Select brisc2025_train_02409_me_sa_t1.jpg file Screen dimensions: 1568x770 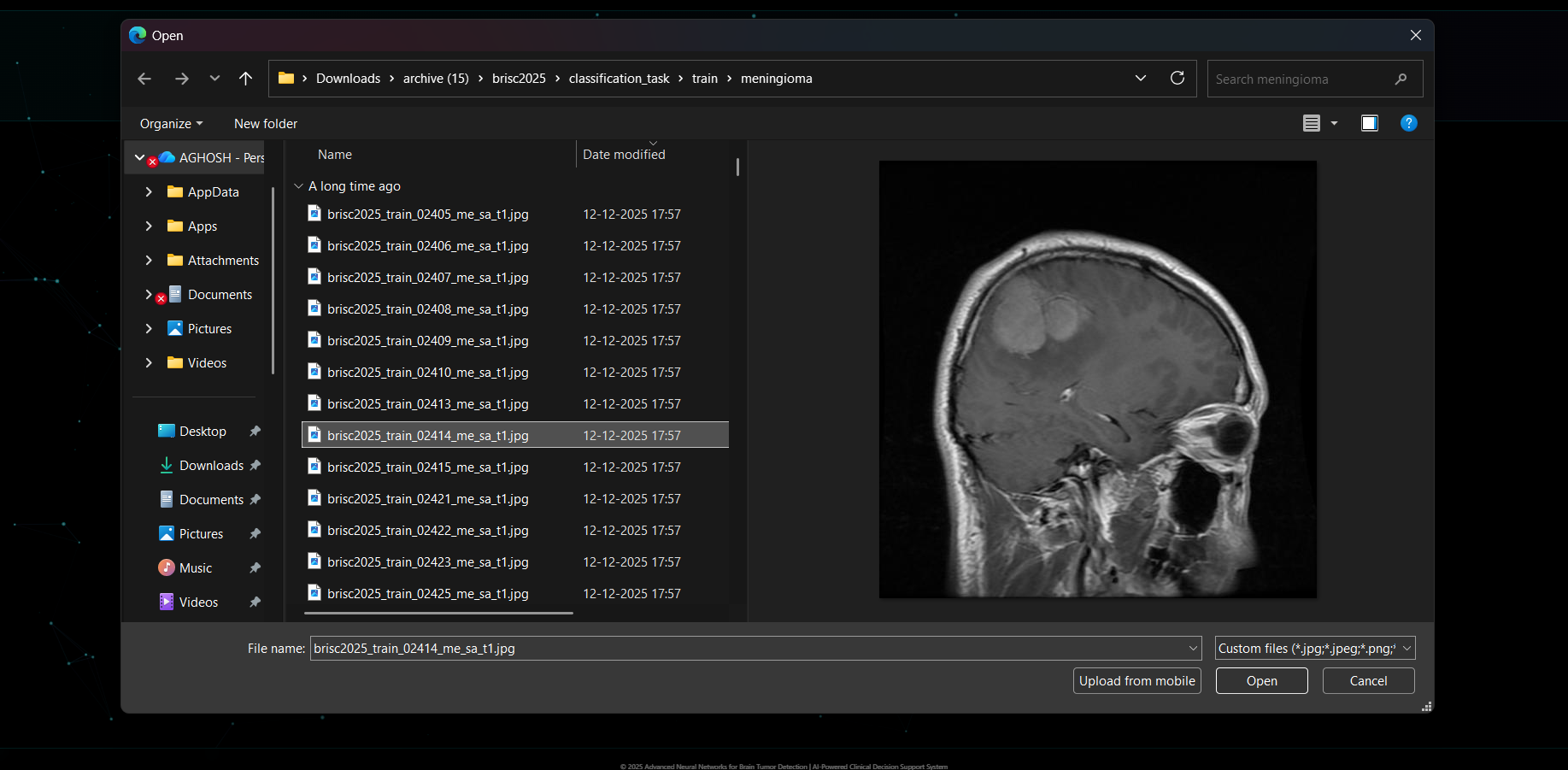click(427, 341)
